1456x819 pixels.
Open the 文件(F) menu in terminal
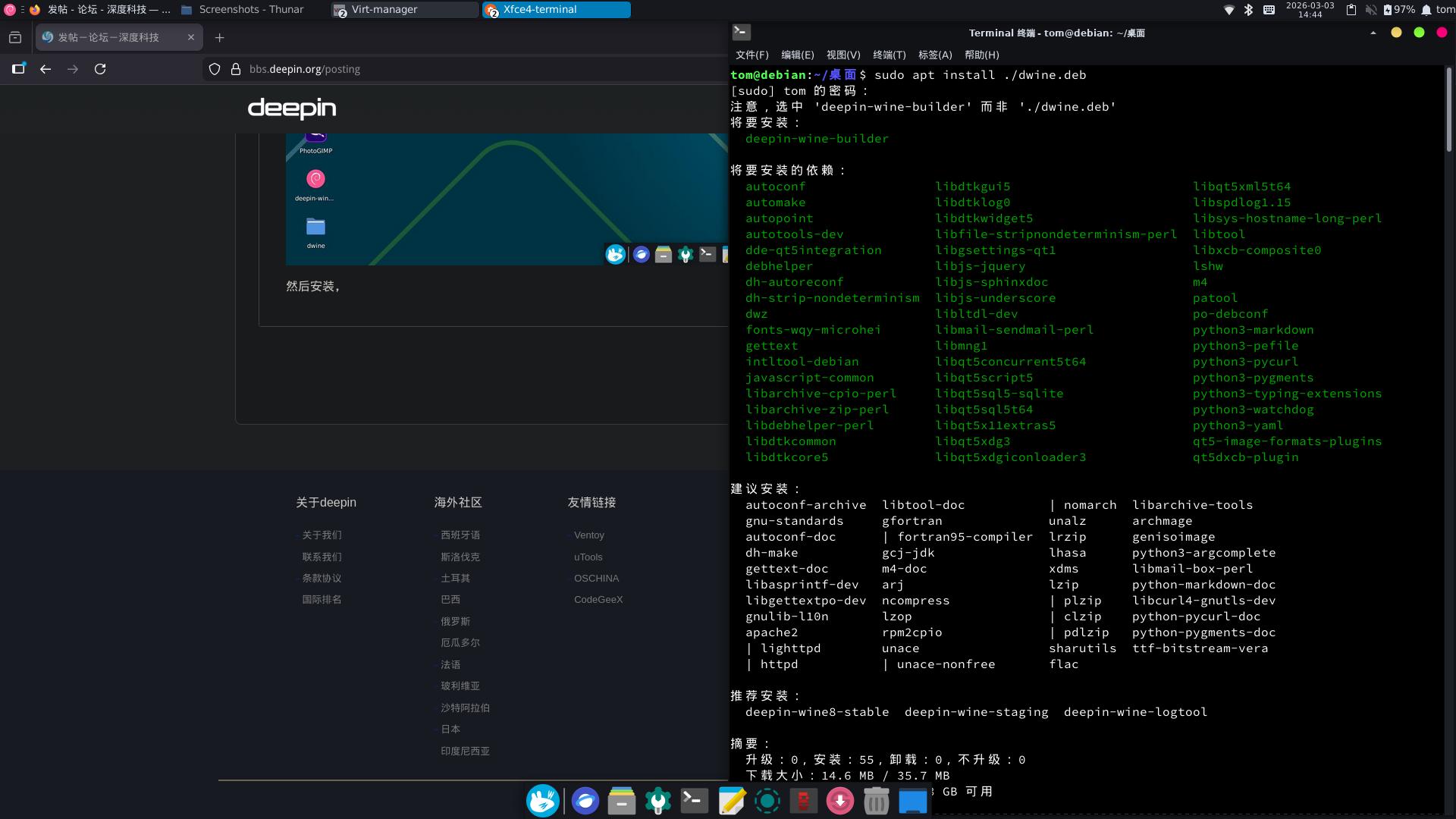pyautogui.click(x=752, y=55)
